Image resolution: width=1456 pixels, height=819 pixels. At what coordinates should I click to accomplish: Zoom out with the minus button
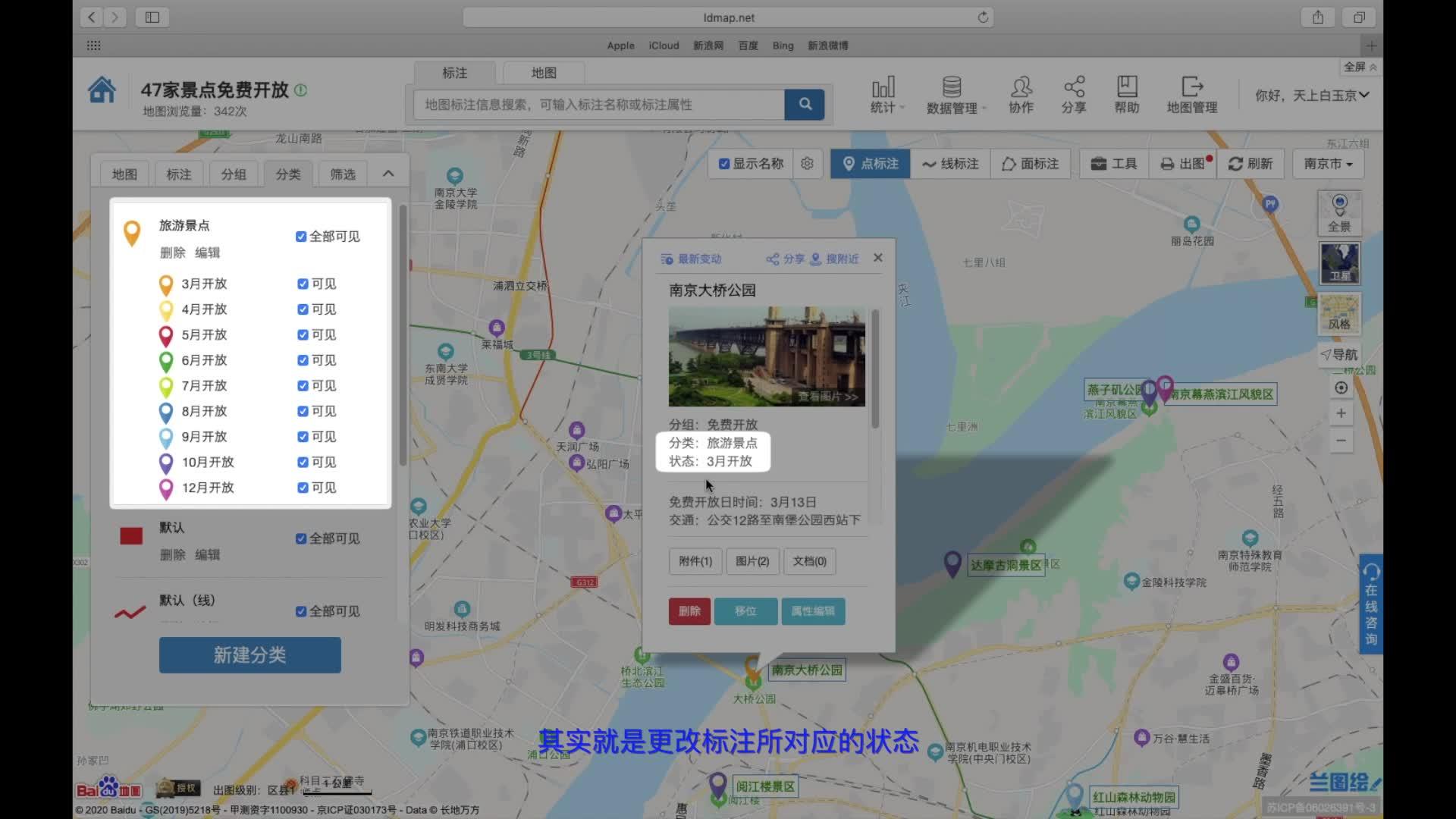(x=1341, y=441)
